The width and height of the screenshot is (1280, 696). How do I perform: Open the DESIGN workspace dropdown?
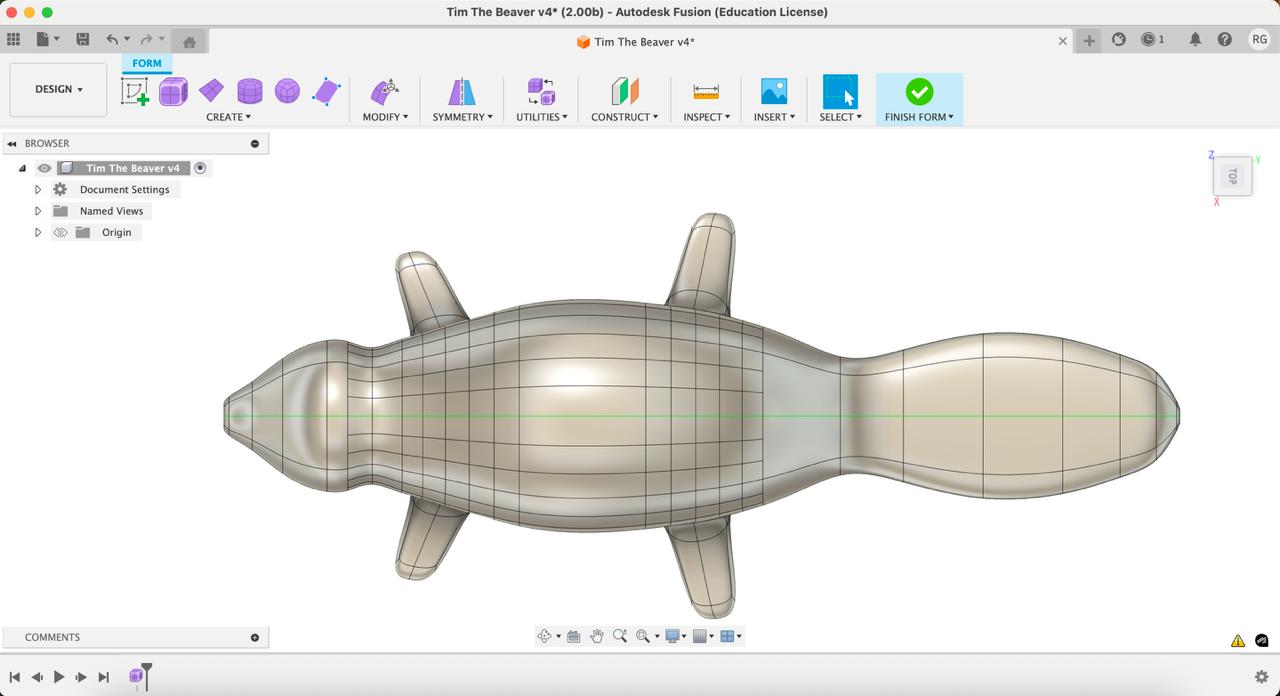(58, 89)
